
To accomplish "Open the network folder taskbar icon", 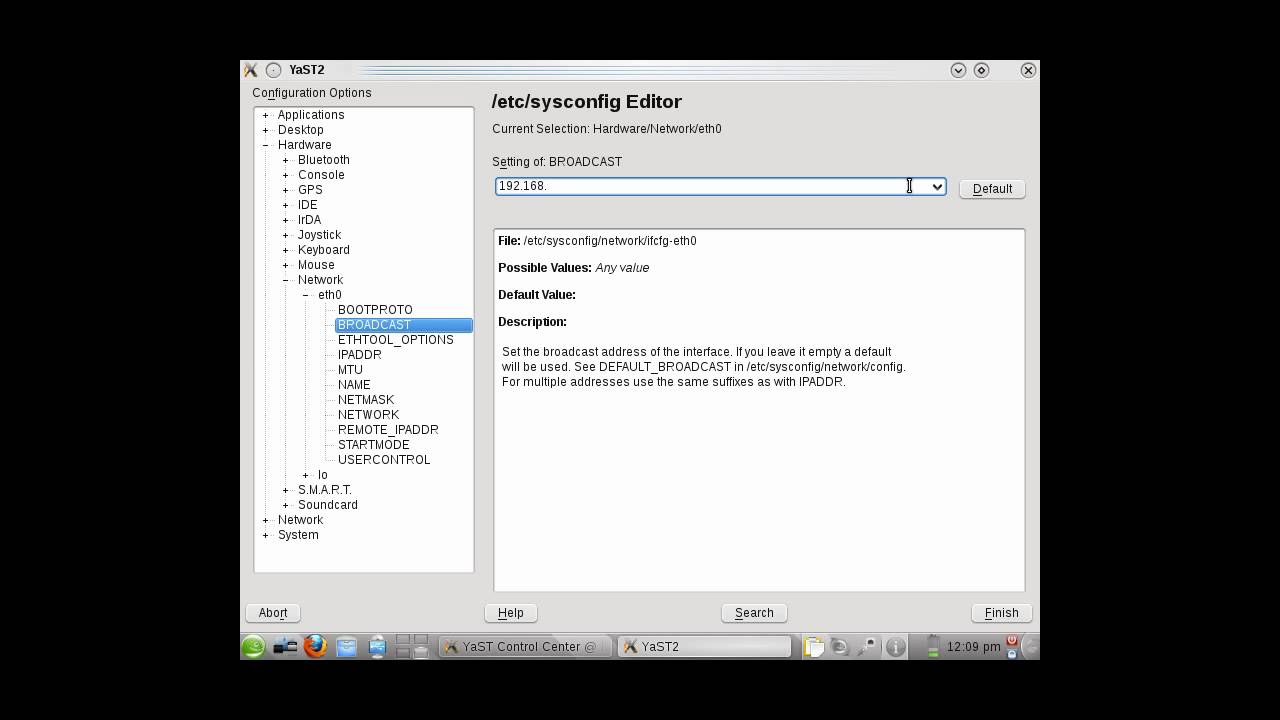I will click(377, 647).
